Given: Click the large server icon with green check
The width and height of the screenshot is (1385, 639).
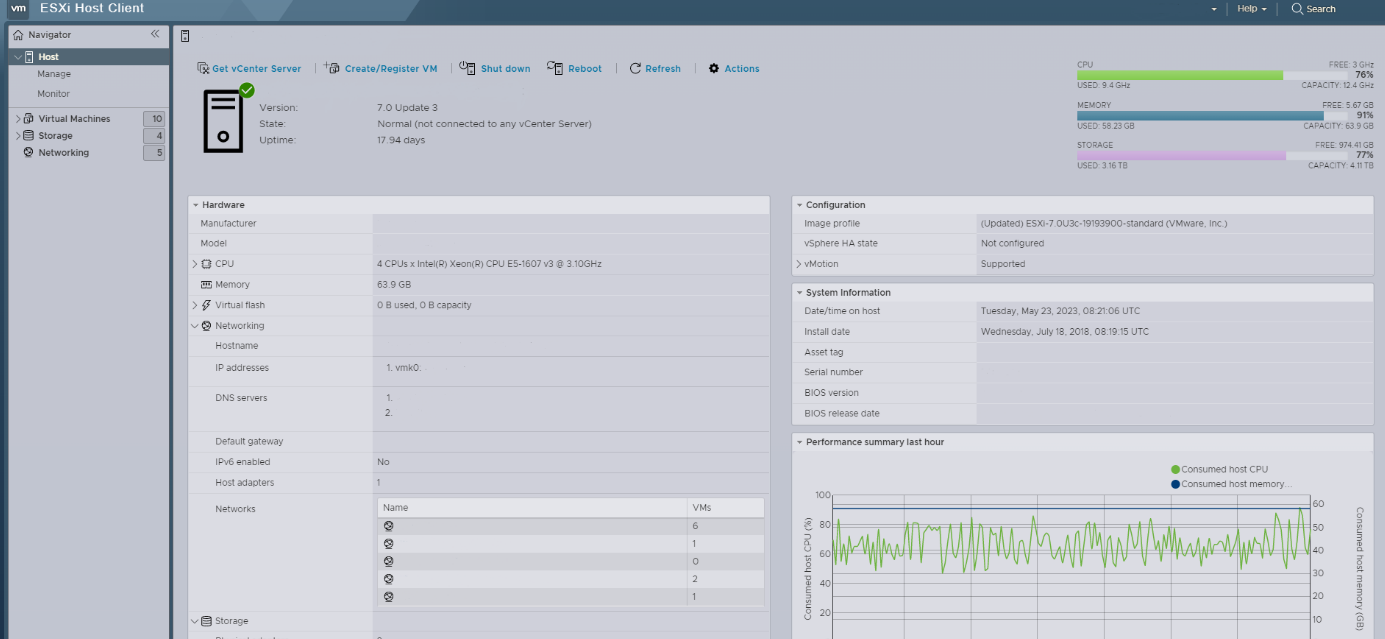Looking at the screenshot, I should click(227, 119).
